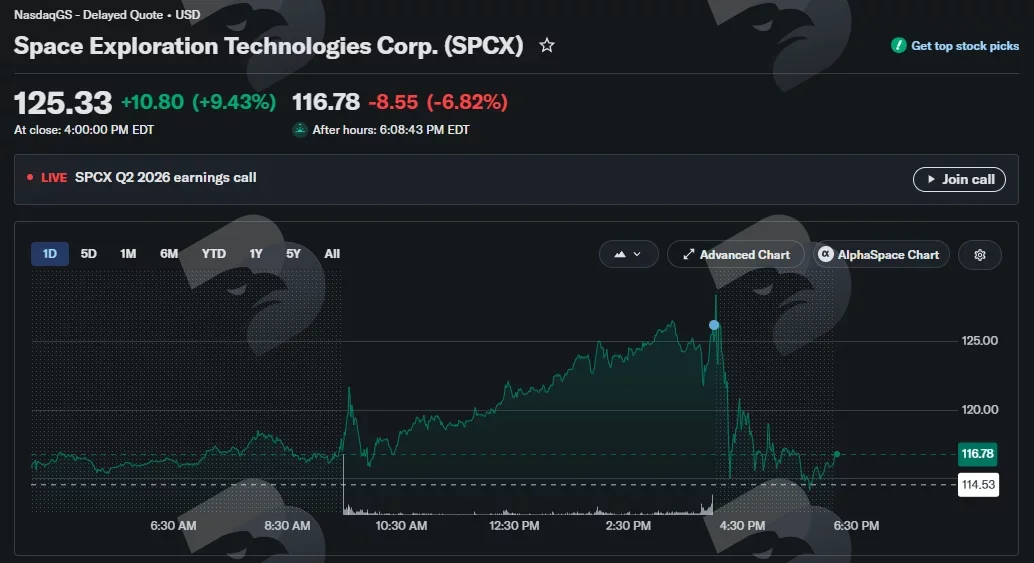Click the Advanced Chart expand arrows icon
Viewport: 1034px width, 563px height.
click(x=688, y=254)
